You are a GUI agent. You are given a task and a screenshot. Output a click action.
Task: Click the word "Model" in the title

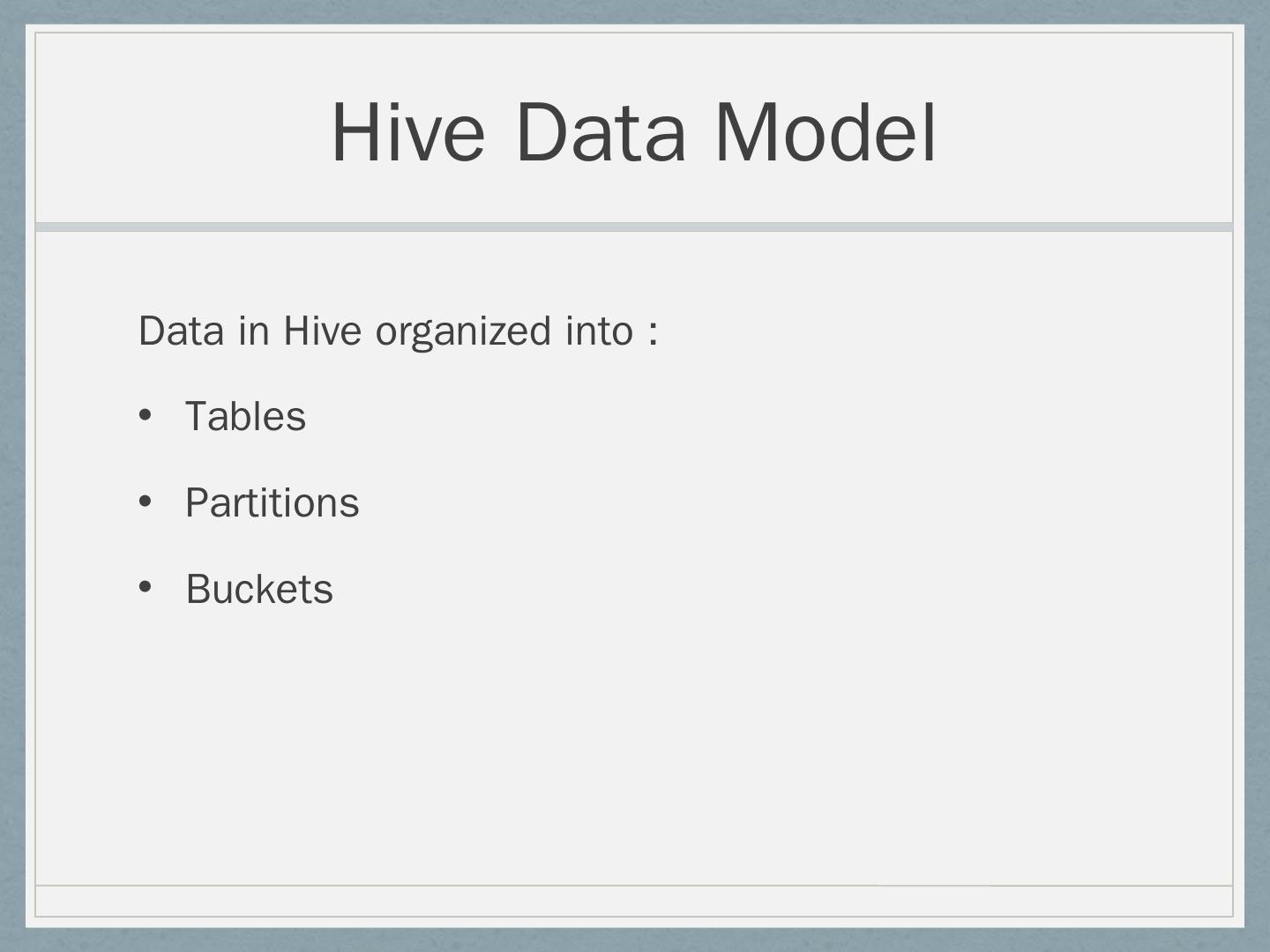pyautogui.click(x=825, y=132)
